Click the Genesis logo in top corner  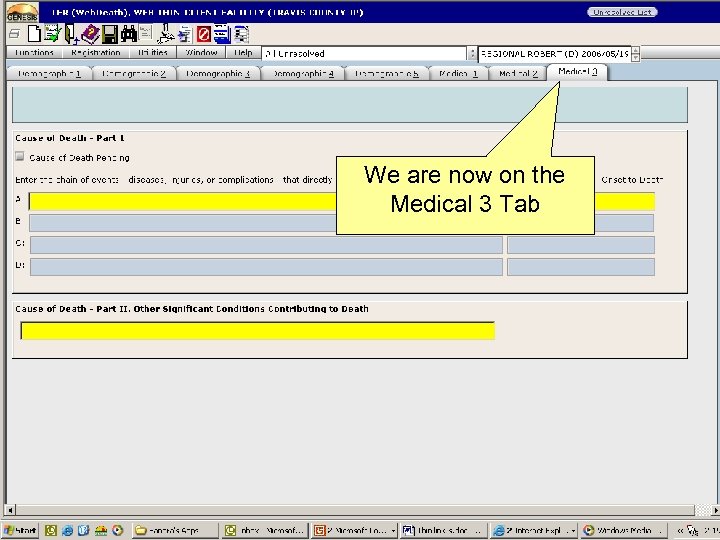pyautogui.click(x=22, y=12)
